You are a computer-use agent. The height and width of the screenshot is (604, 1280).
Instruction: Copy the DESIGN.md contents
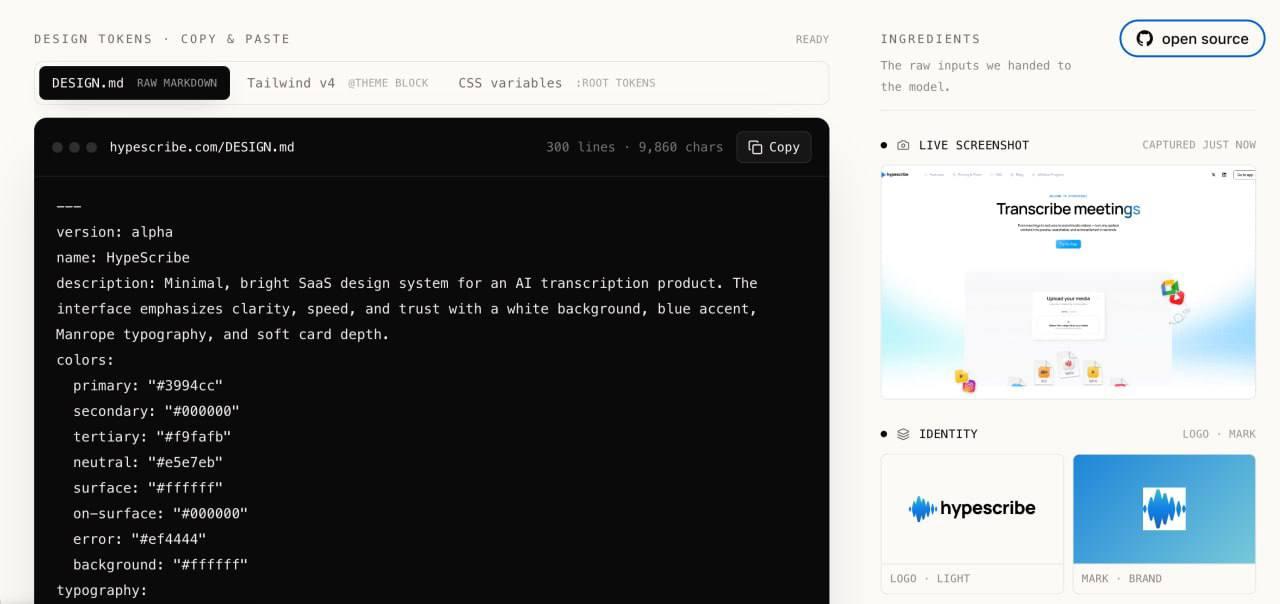774,147
